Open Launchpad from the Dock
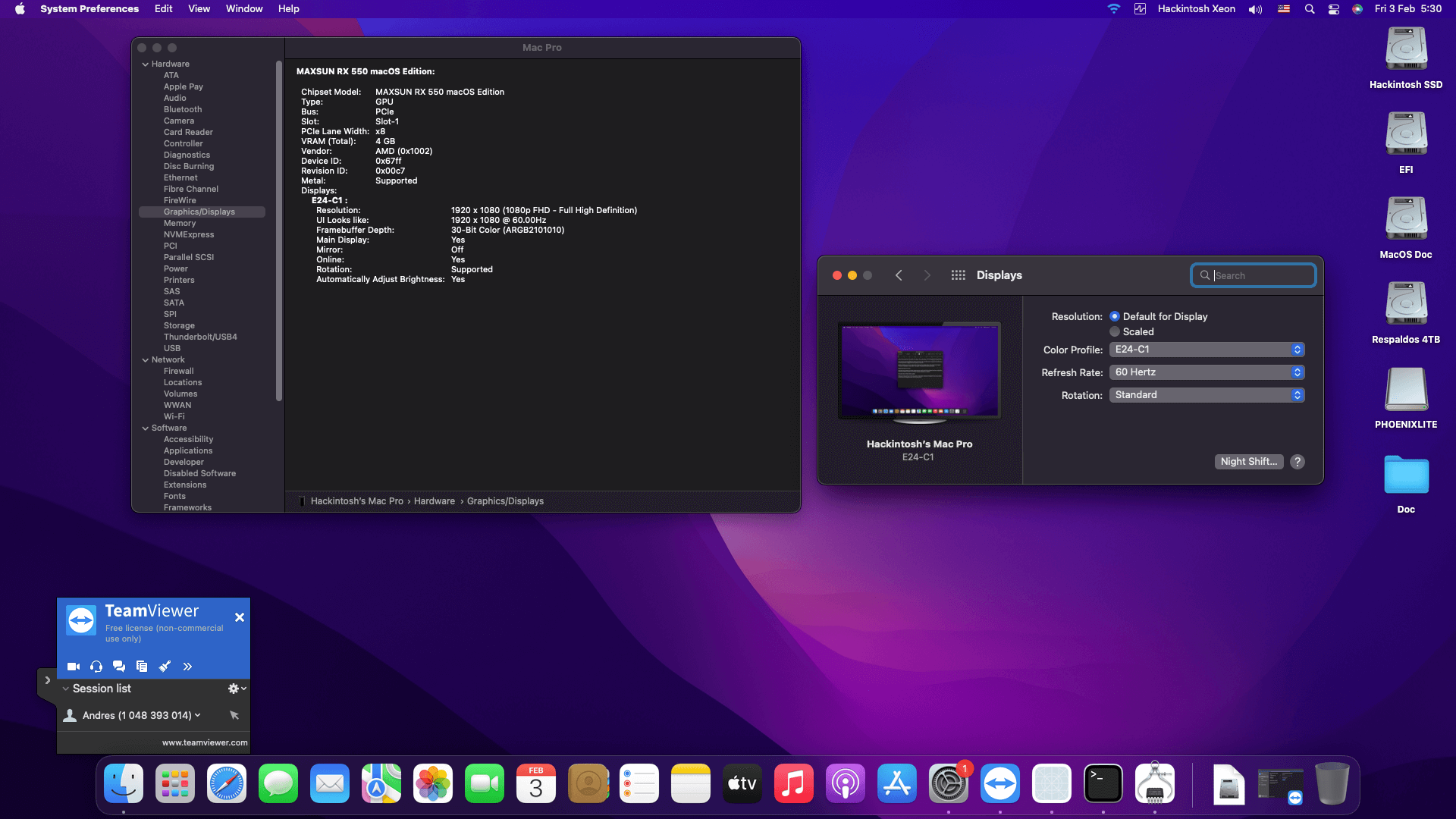The height and width of the screenshot is (819, 1456). (x=175, y=784)
